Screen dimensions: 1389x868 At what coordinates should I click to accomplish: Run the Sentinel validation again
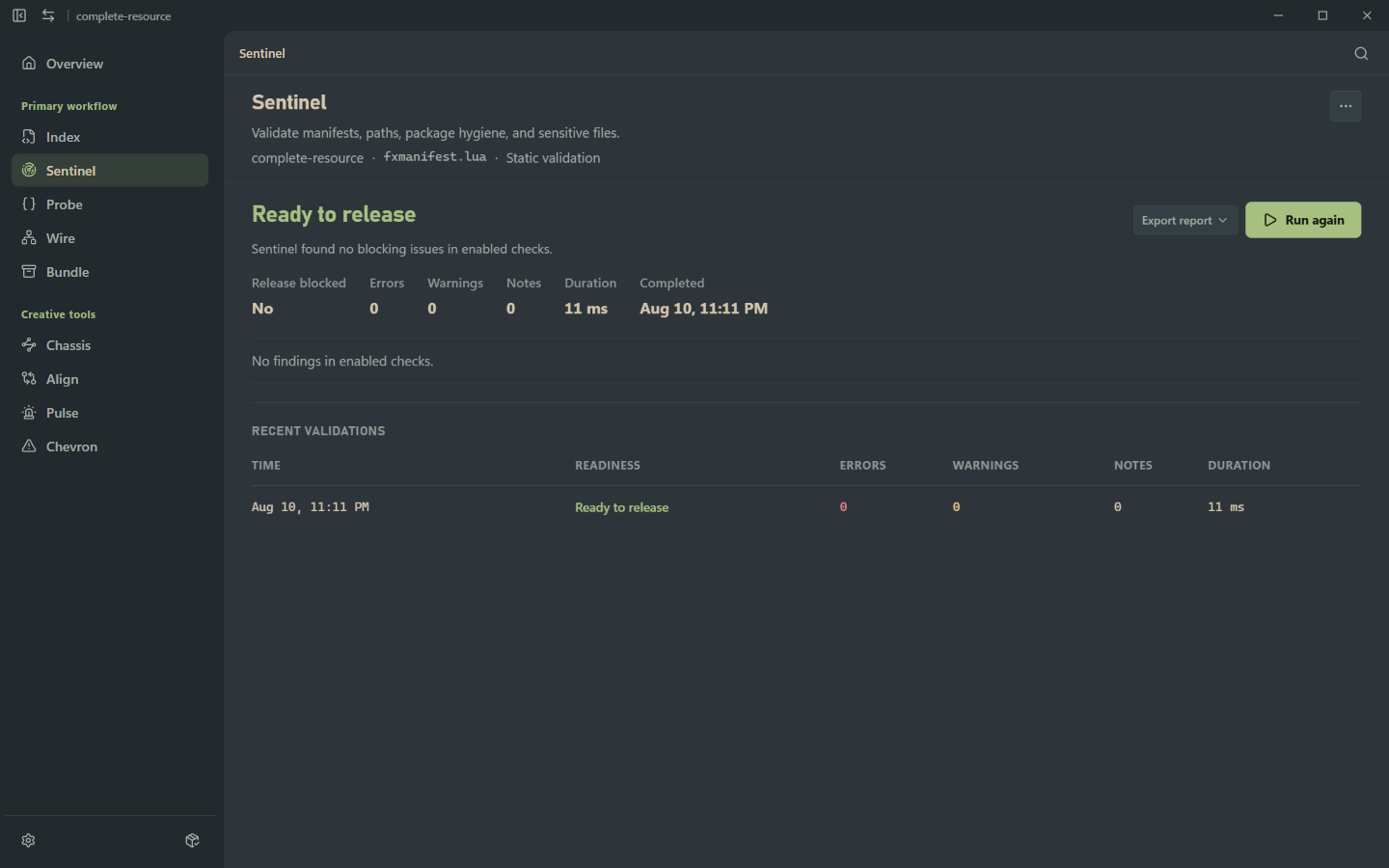point(1303,220)
